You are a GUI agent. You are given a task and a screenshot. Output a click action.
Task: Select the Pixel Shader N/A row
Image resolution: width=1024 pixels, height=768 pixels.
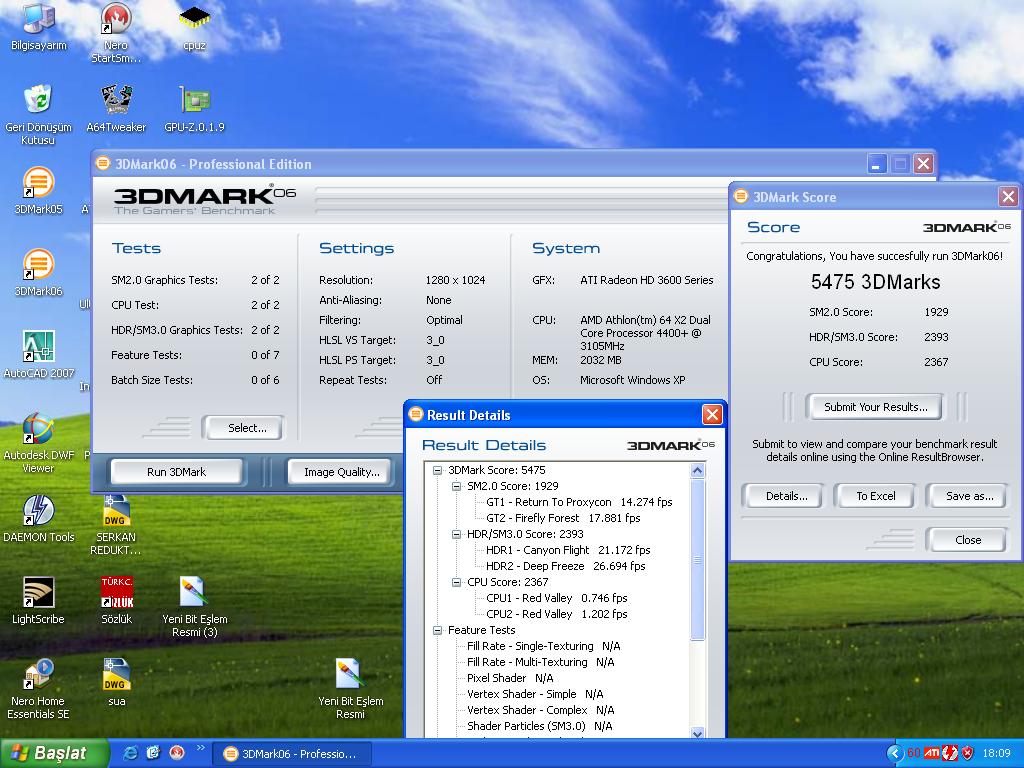[x=510, y=678]
